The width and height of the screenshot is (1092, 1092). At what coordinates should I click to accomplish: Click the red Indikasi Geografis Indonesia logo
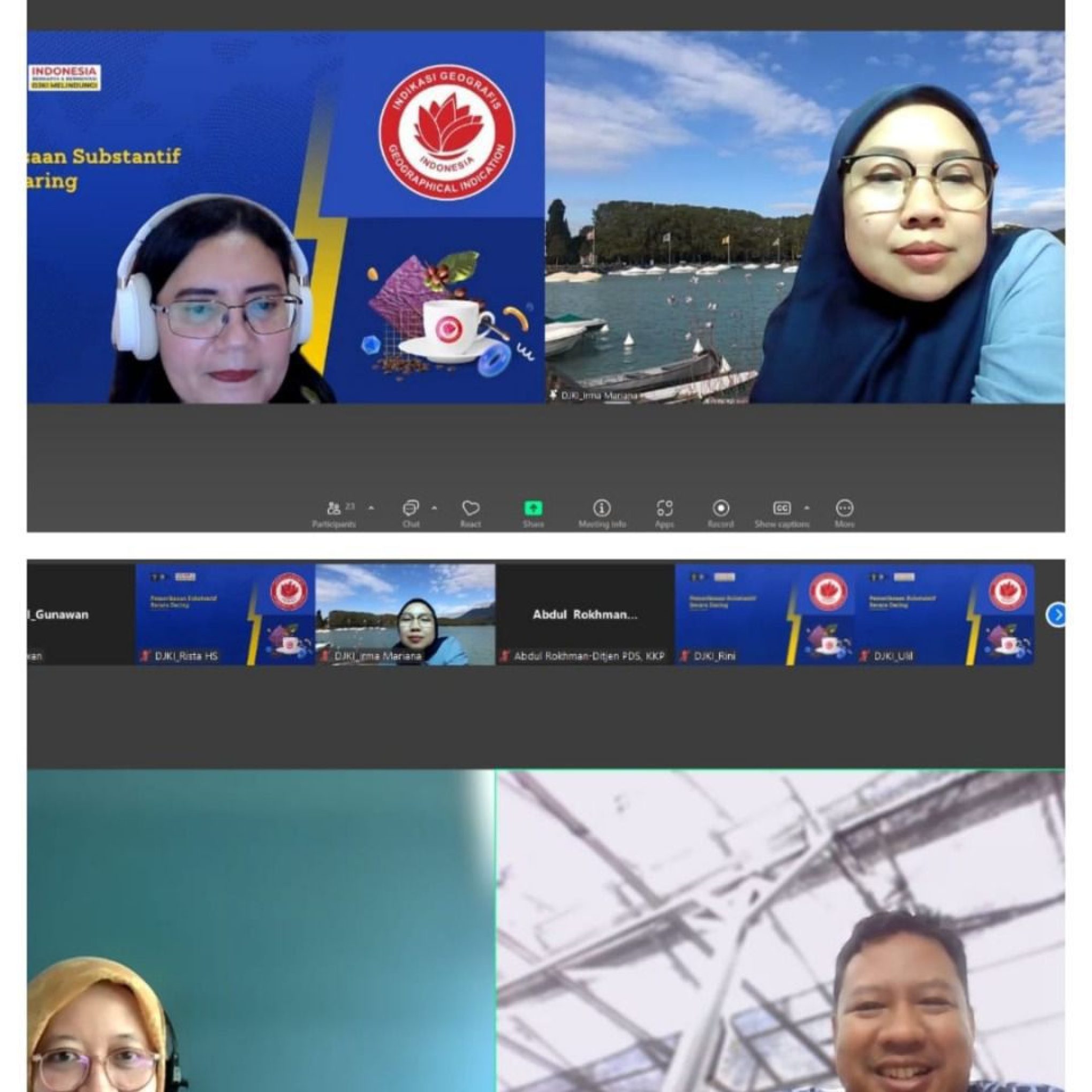(446, 133)
